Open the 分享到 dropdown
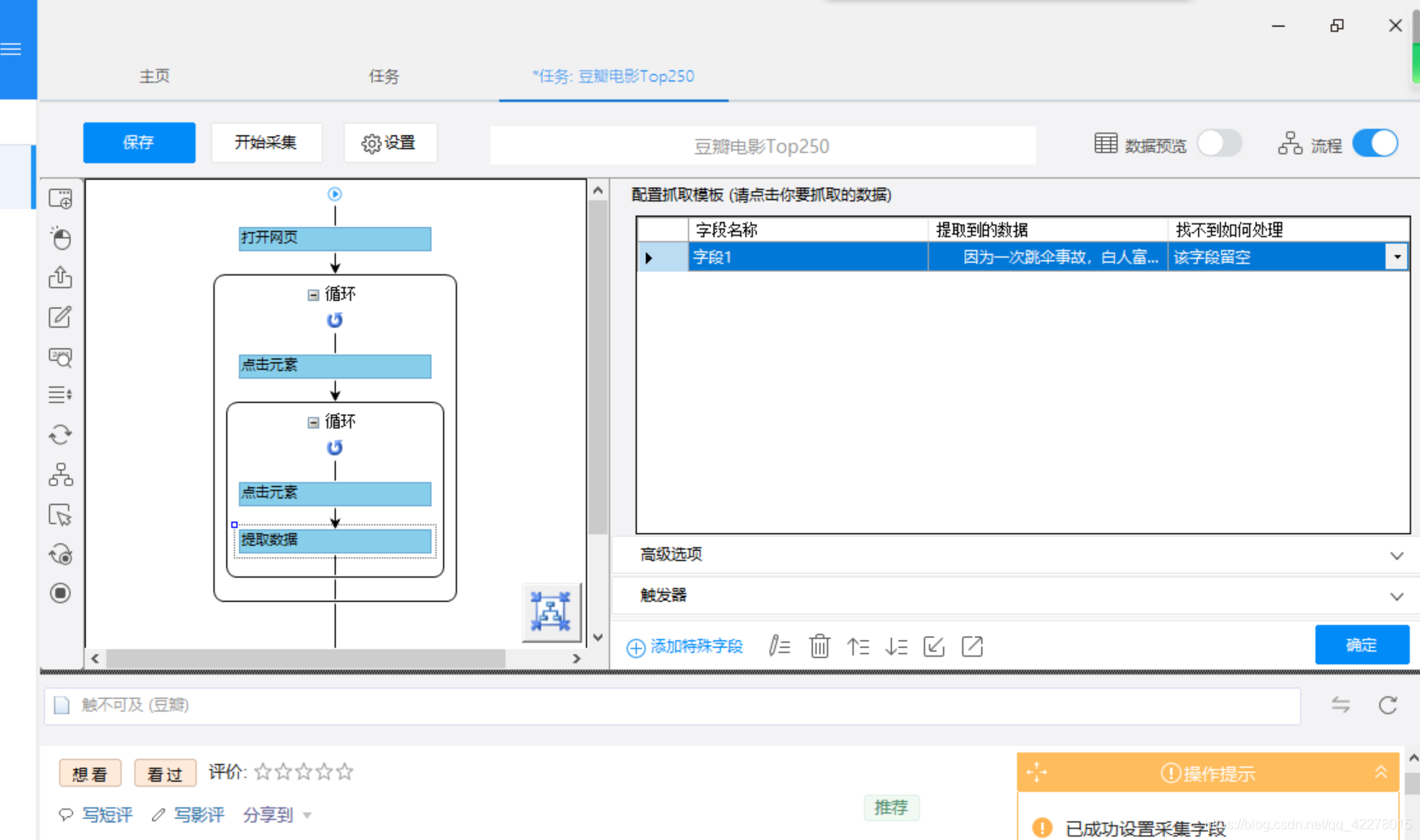Viewport: 1420px width, 840px height. coord(277,815)
